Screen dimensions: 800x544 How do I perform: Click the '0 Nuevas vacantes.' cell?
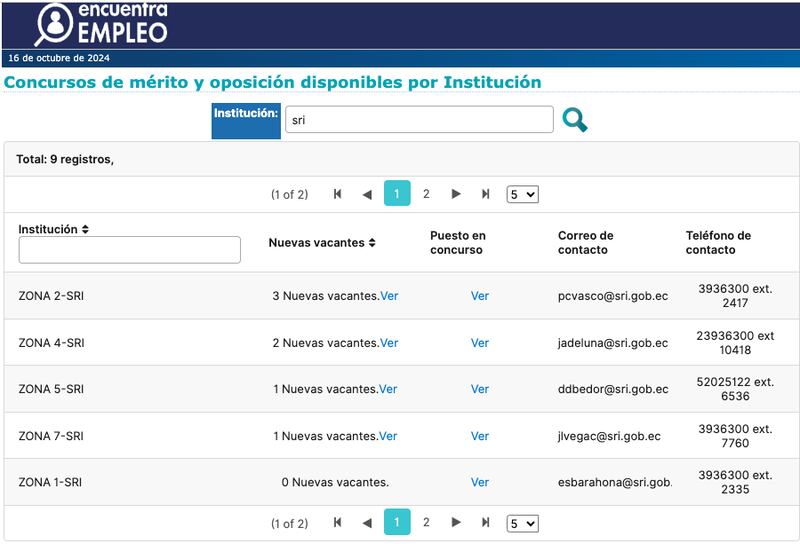(335, 482)
